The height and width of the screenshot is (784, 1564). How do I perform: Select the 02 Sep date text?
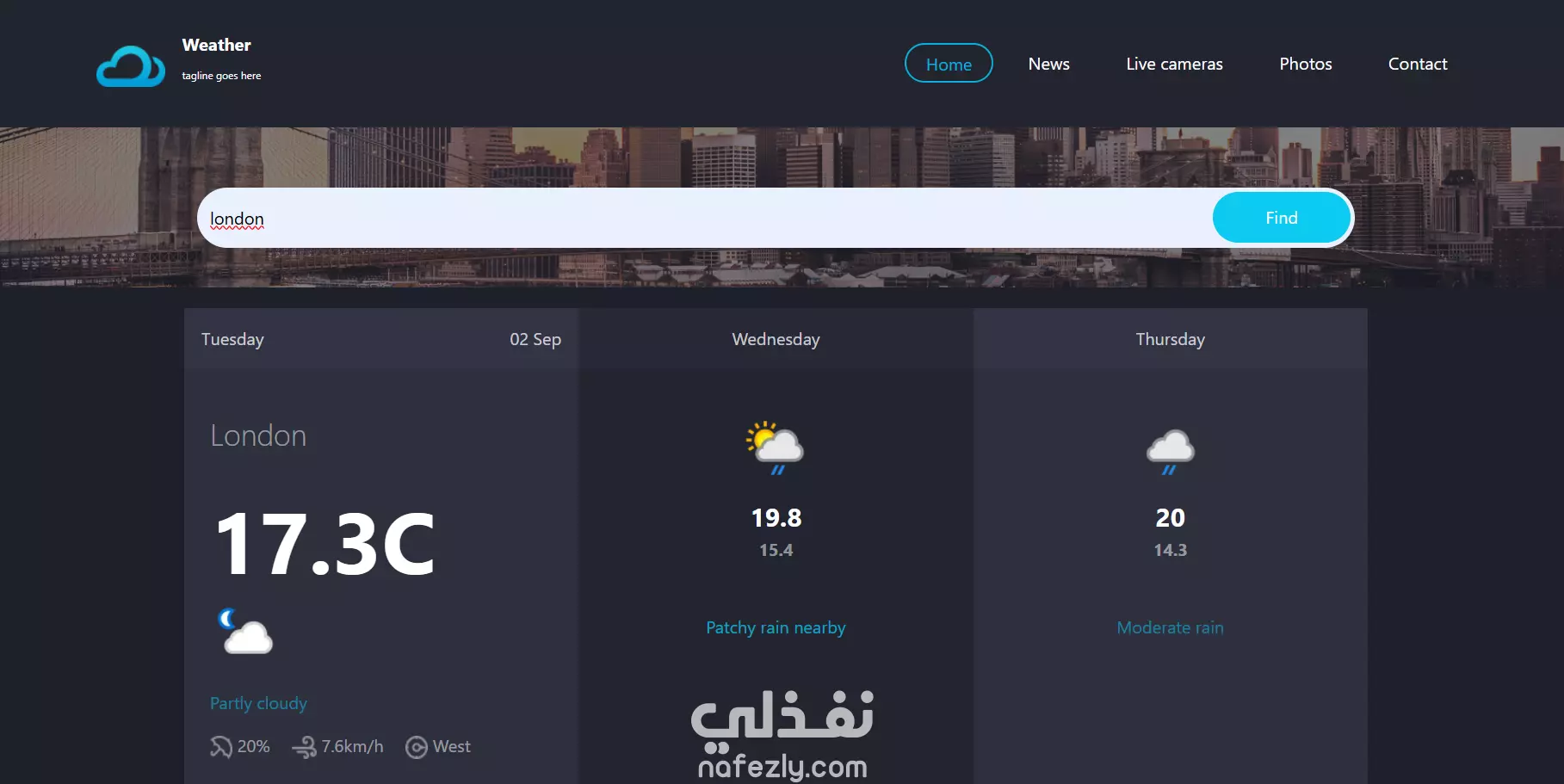(535, 339)
